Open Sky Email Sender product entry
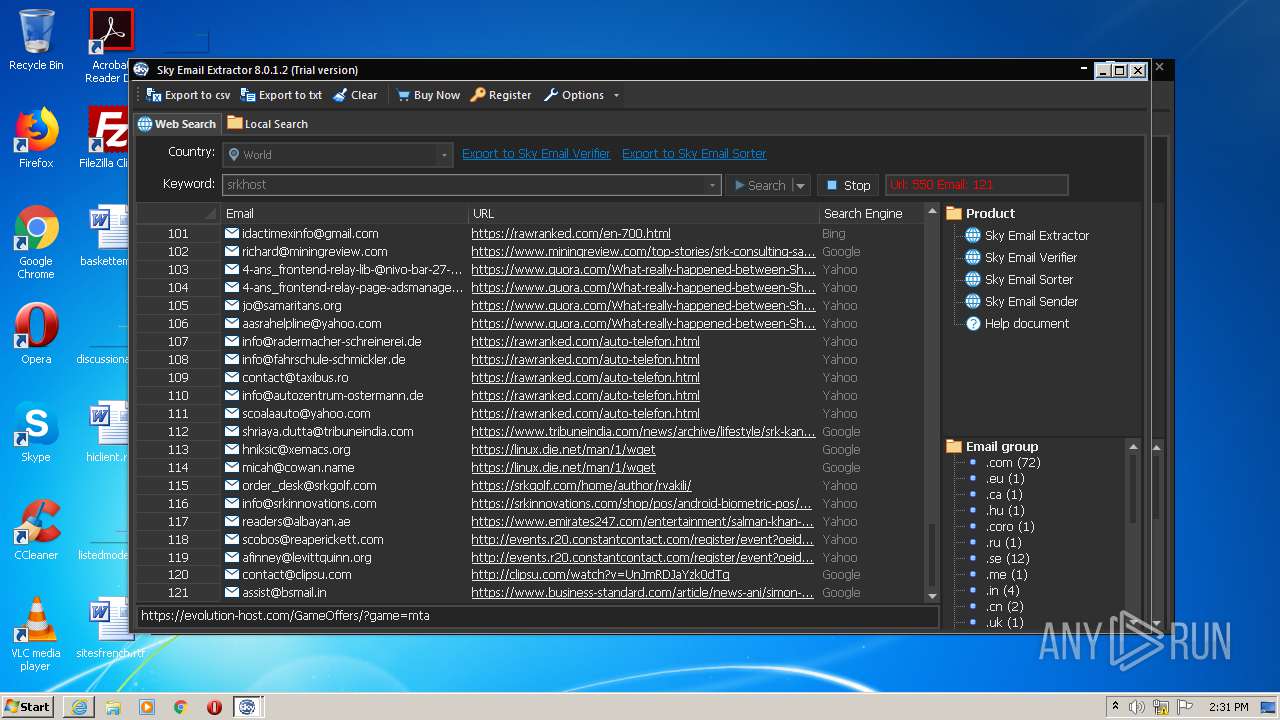Screen dimensions: 1280x720 click(x=1020, y=302)
